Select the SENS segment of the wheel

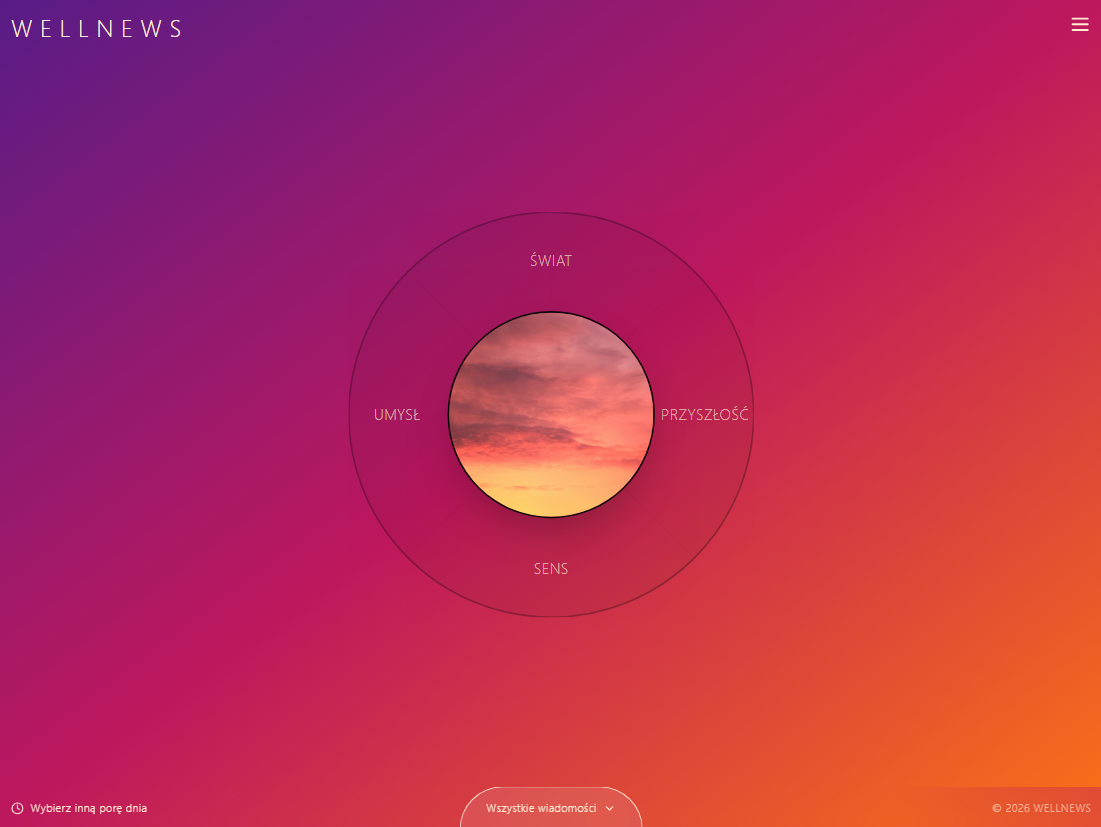[x=550, y=569]
